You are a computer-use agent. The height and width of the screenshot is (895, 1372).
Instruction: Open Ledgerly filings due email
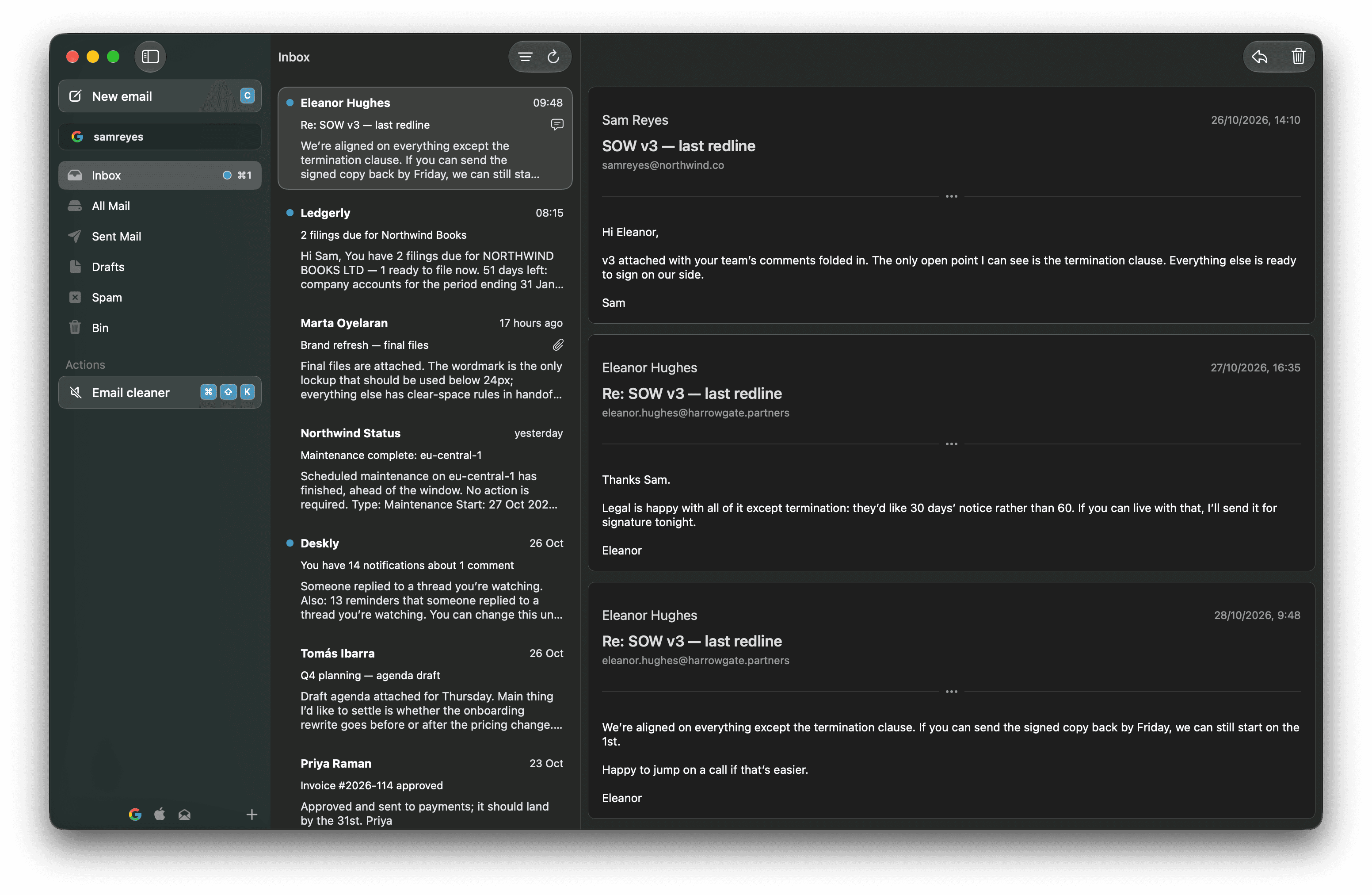point(425,249)
